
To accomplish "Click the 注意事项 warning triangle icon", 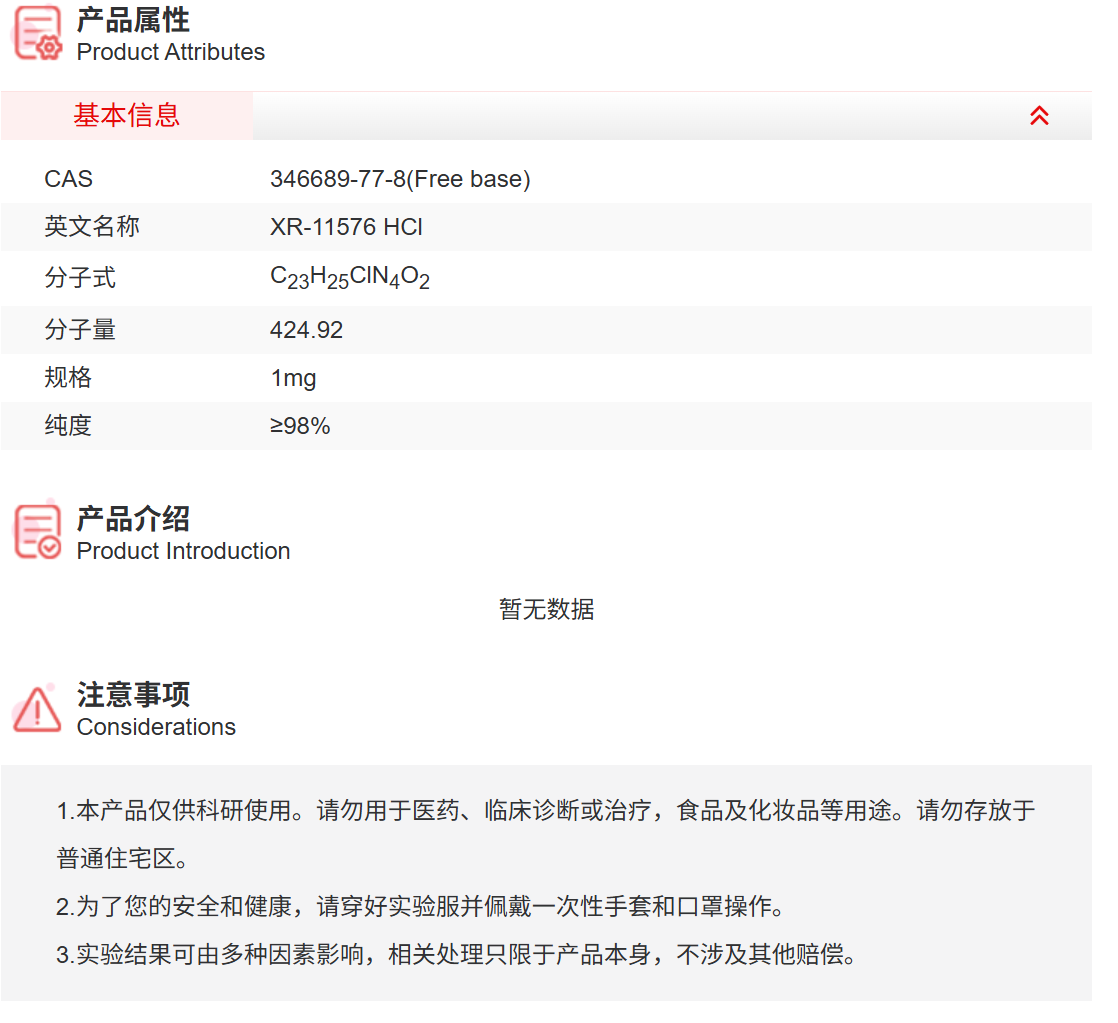I will 35,710.
